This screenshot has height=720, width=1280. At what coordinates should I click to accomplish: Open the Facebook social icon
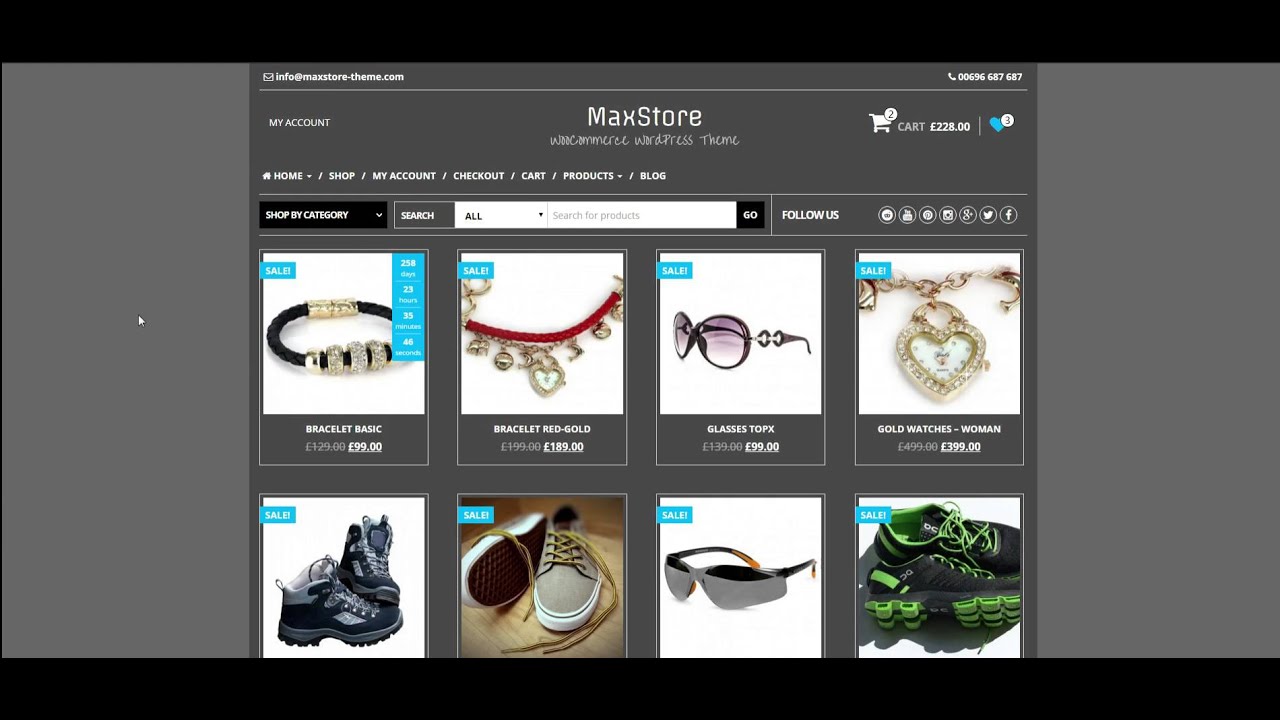pyautogui.click(x=1008, y=215)
